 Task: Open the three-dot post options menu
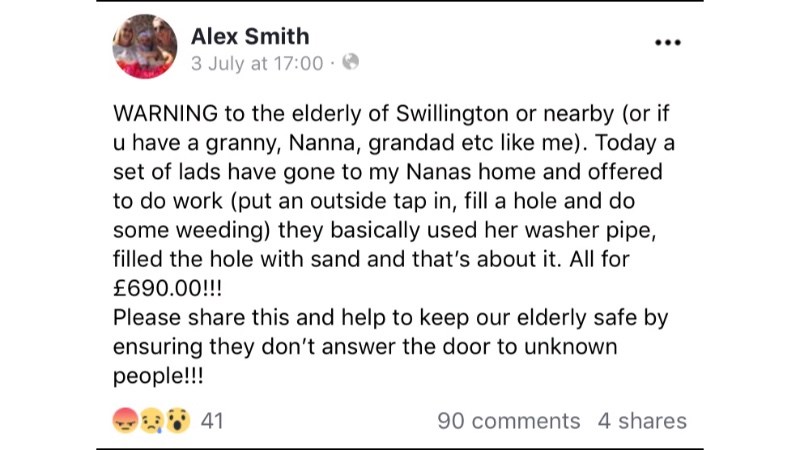coord(668,42)
